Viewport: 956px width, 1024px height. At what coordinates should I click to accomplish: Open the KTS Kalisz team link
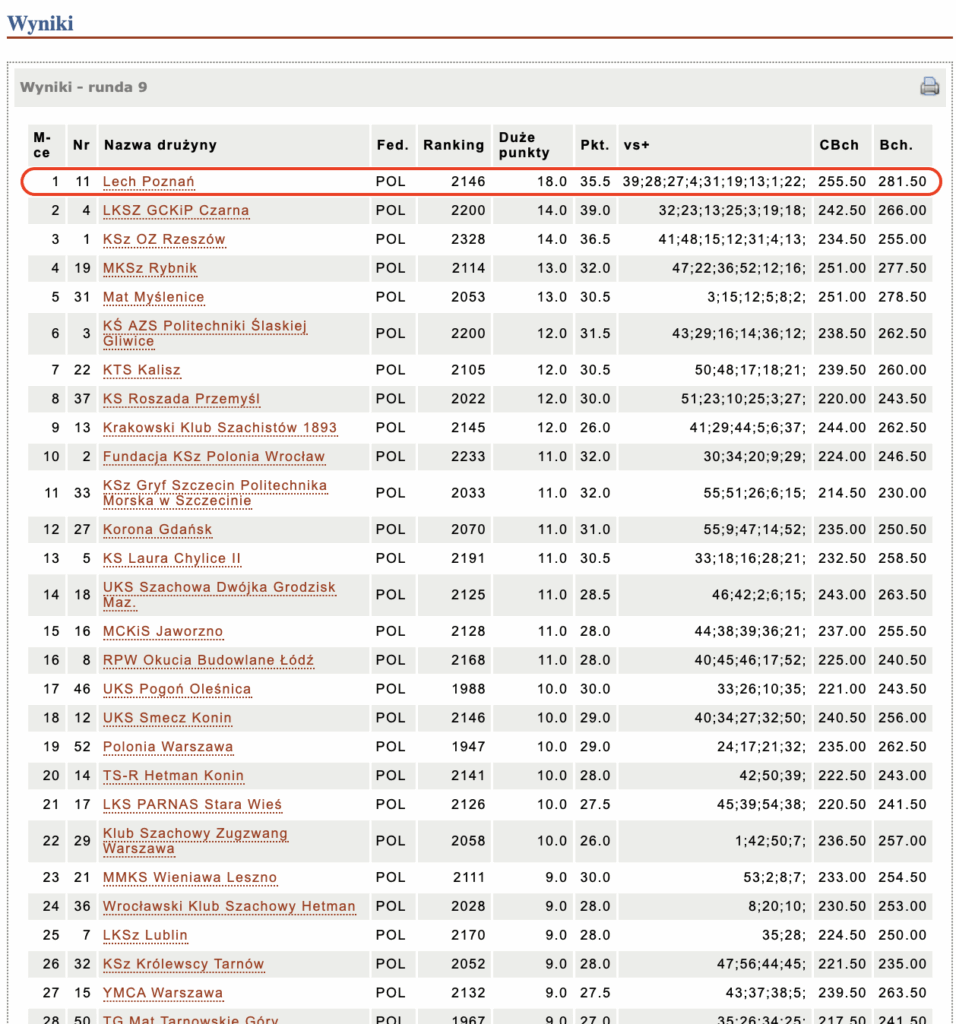(x=142, y=370)
